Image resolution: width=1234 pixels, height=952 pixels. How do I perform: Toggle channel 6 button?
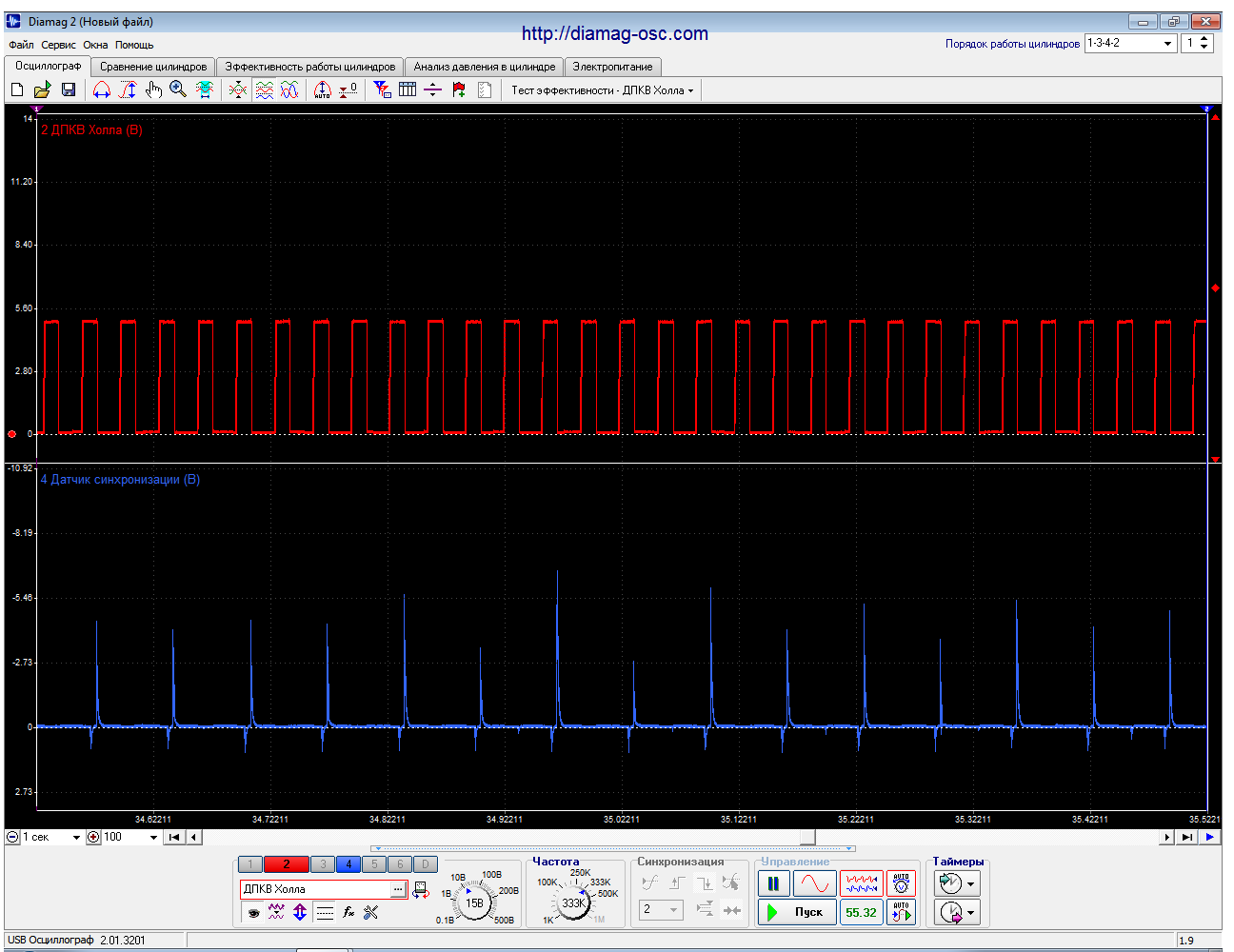click(x=400, y=864)
